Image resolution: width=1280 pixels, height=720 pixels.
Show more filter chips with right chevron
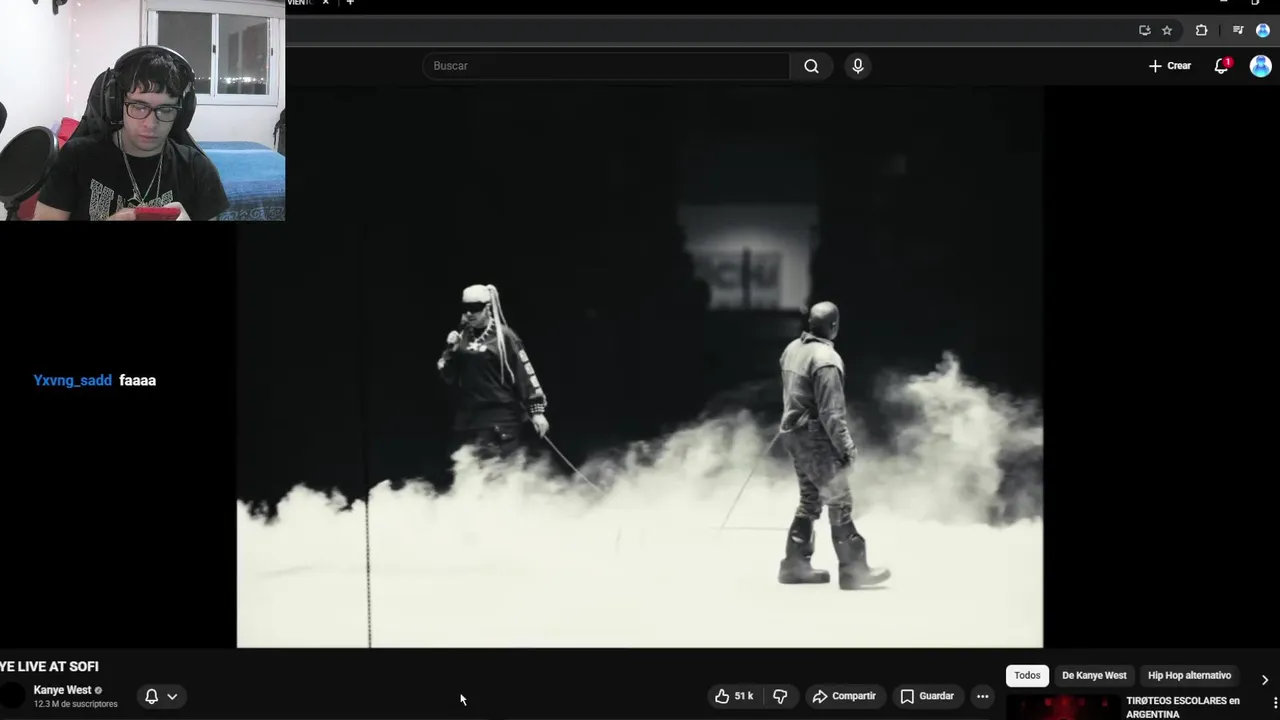pos(1264,680)
